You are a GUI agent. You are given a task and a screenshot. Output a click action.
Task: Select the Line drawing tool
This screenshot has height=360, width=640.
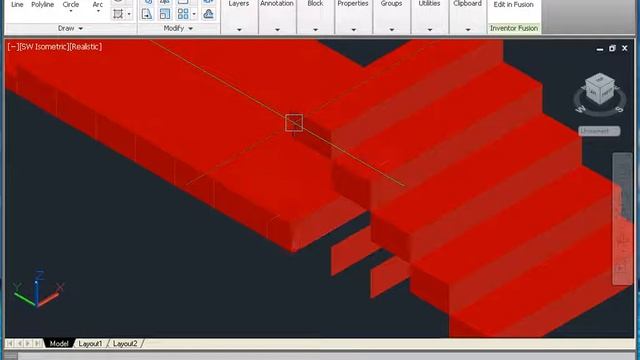coord(17,4)
